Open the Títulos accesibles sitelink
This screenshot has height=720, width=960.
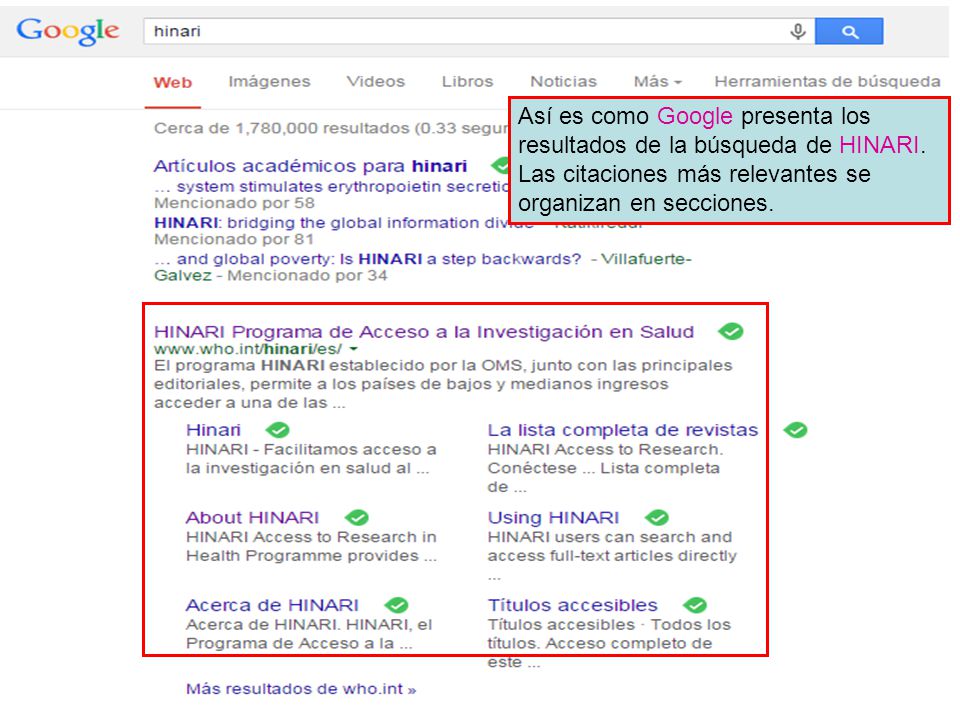(572, 606)
